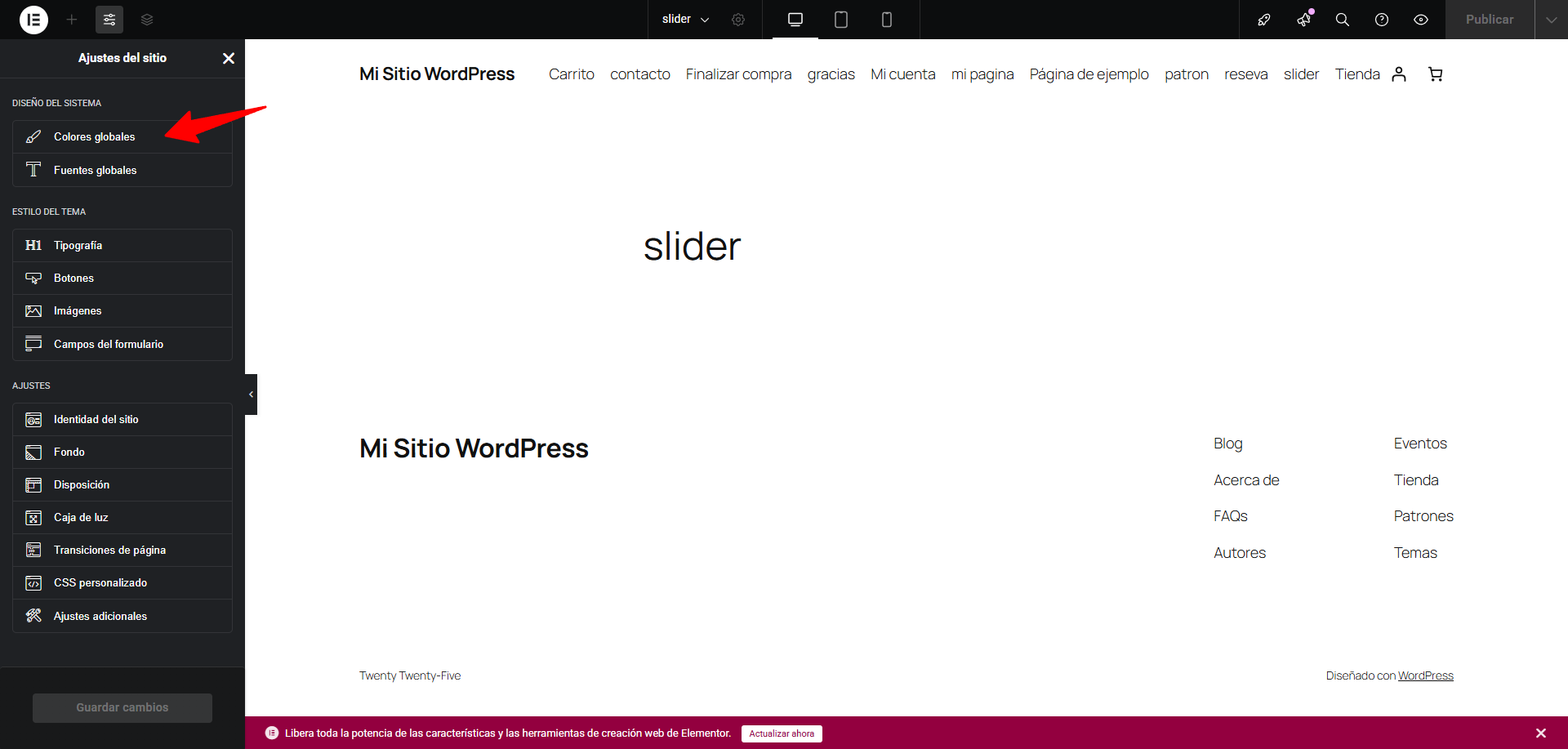Open the finder search icon

pos(1343,20)
